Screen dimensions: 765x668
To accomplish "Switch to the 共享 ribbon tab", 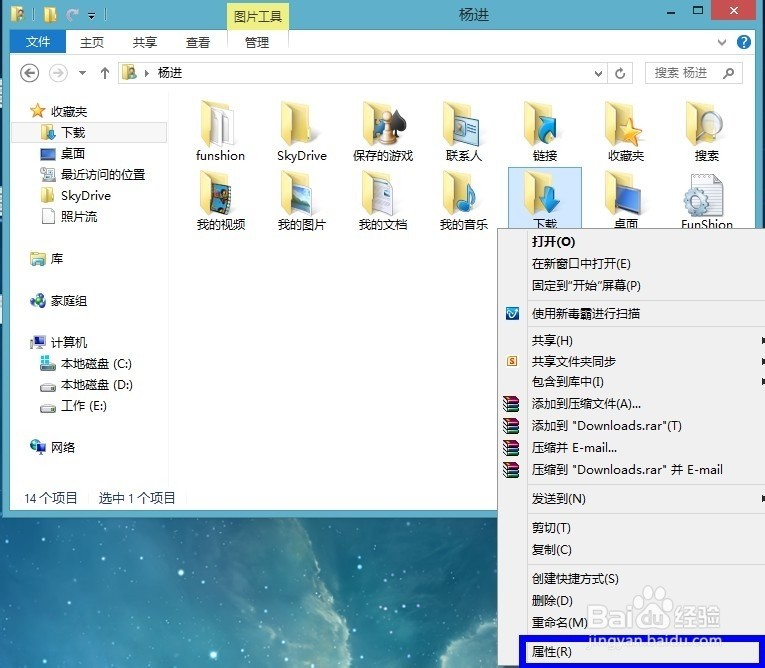I will pos(145,42).
